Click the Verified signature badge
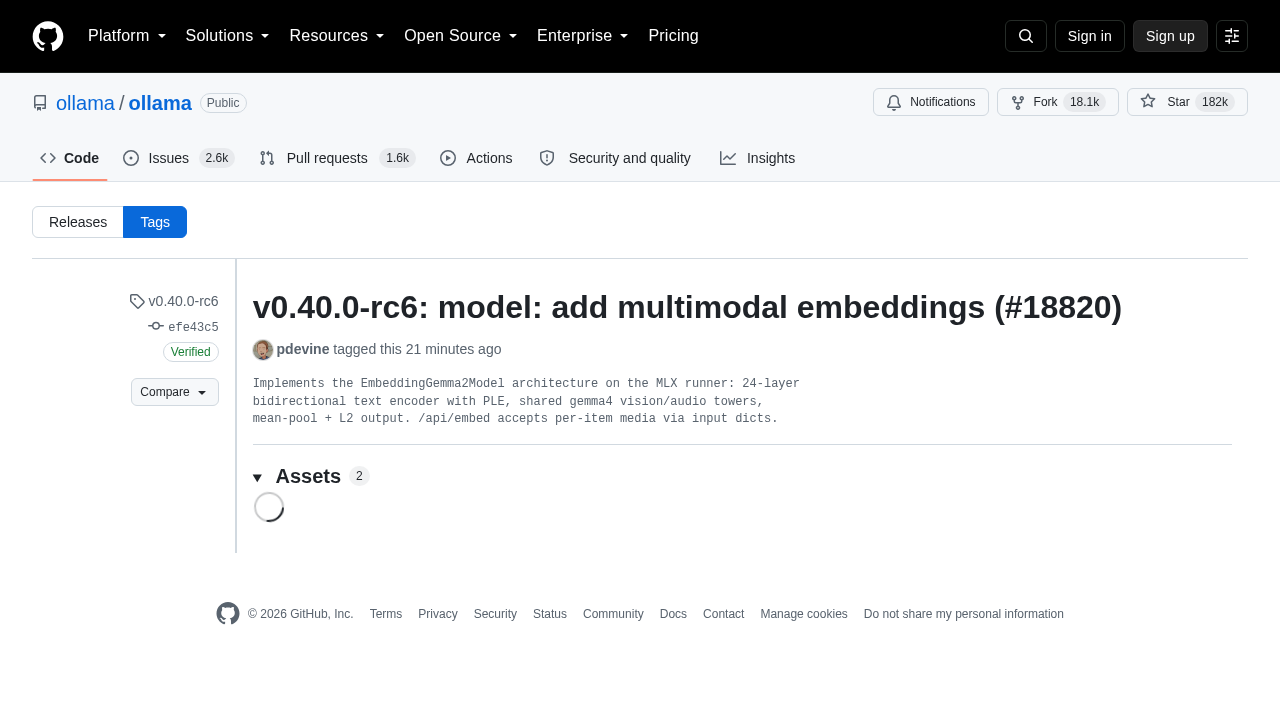Viewport: 1280px width, 720px height. [191, 352]
